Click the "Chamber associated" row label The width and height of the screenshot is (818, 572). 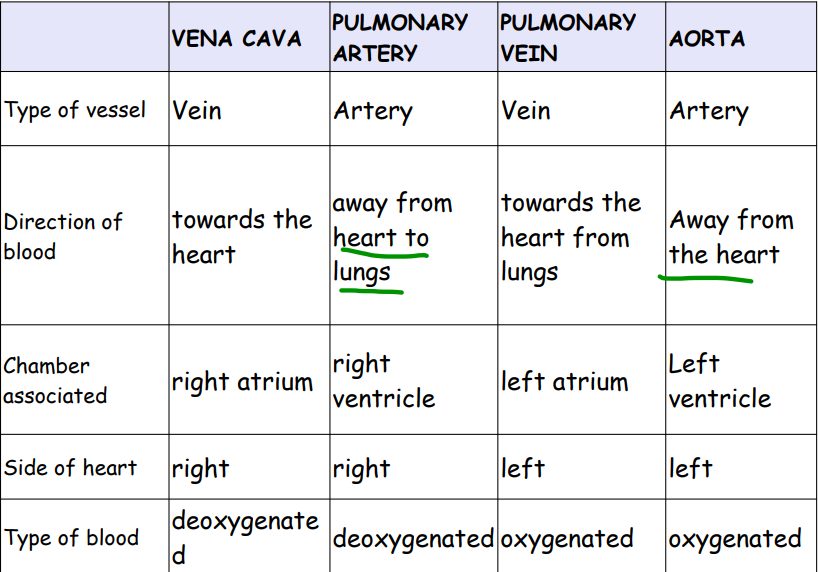coord(54,380)
